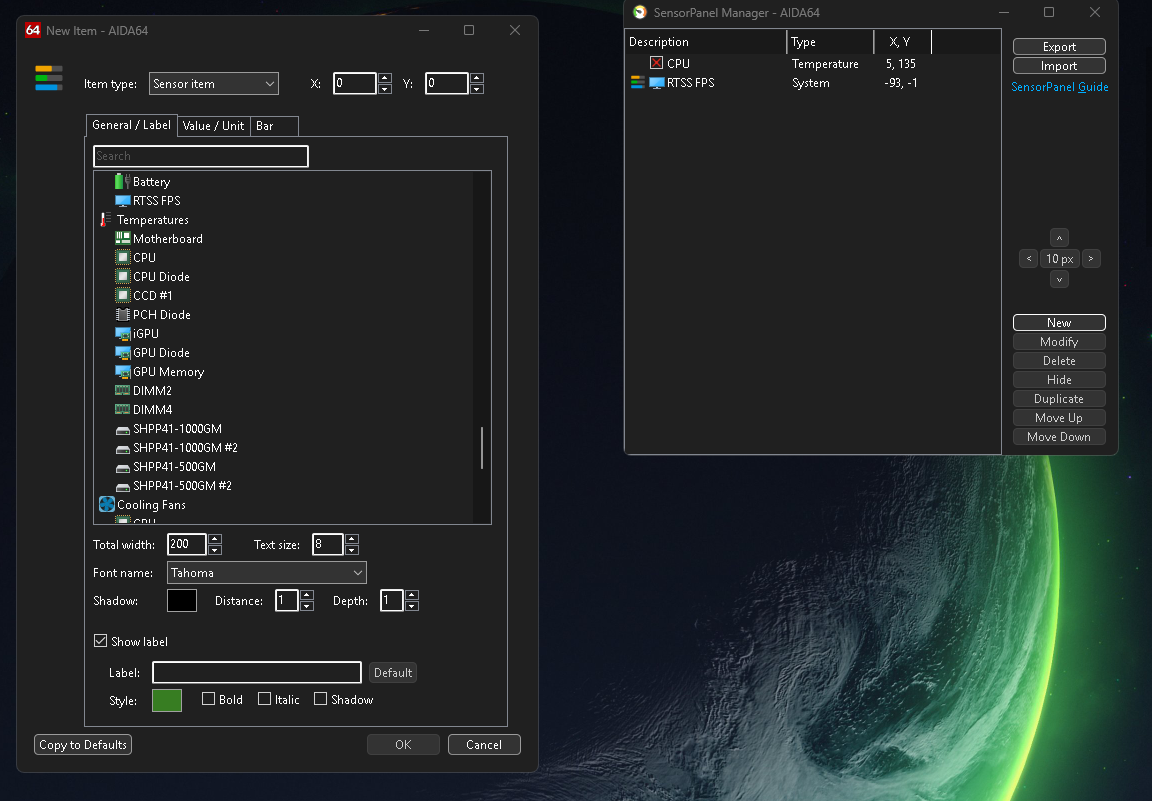Open the SensorPanel Guide link

pos(1059,87)
